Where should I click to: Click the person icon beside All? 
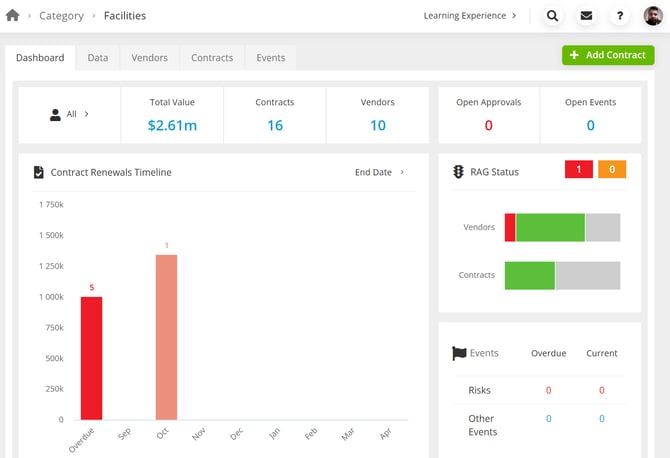(x=55, y=114)
